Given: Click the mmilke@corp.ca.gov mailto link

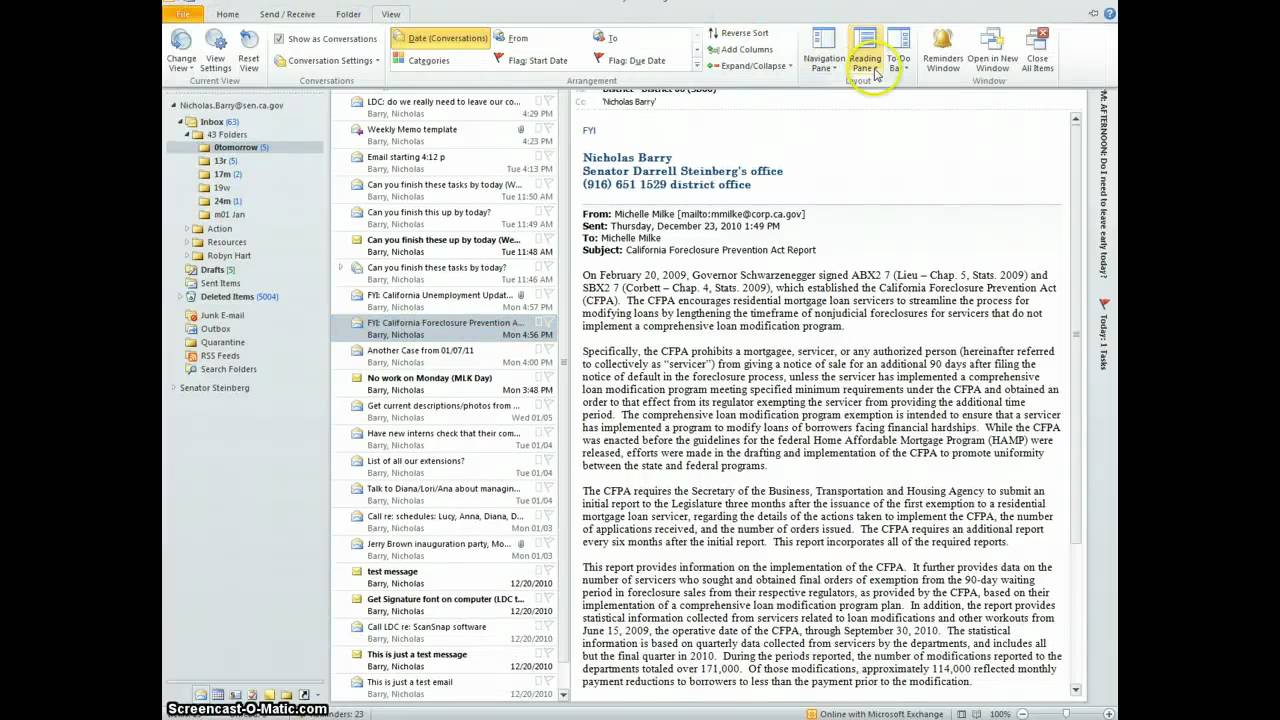Looking at the screenshot, I should pos(741,214).
